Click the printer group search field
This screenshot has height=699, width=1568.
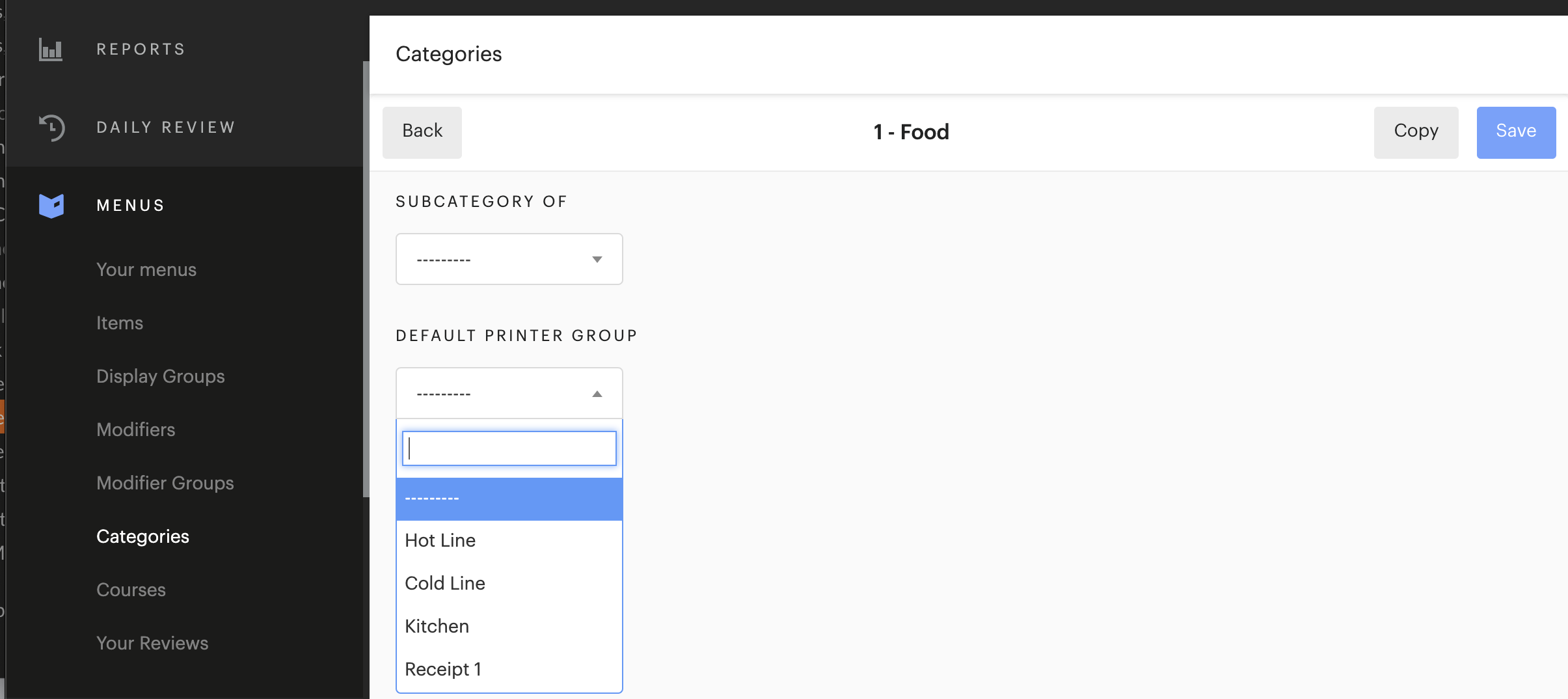(x=508, y=448)
